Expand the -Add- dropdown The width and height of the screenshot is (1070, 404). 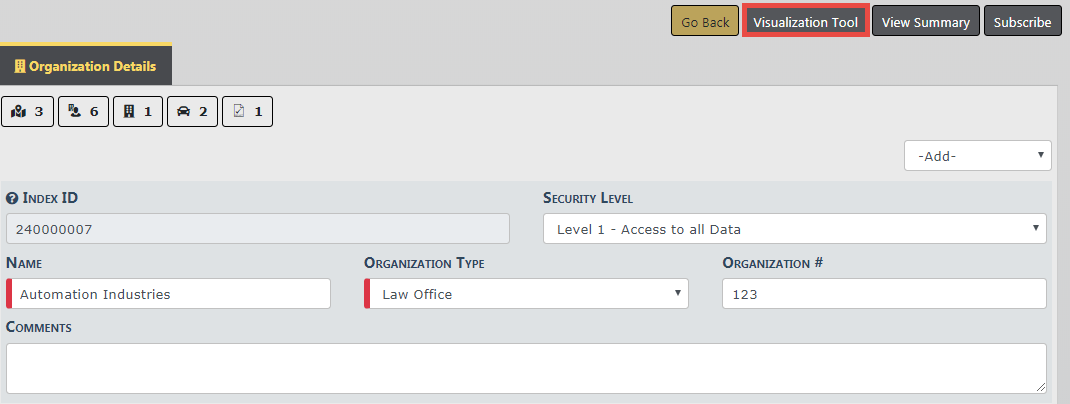(x=977, y=155)
